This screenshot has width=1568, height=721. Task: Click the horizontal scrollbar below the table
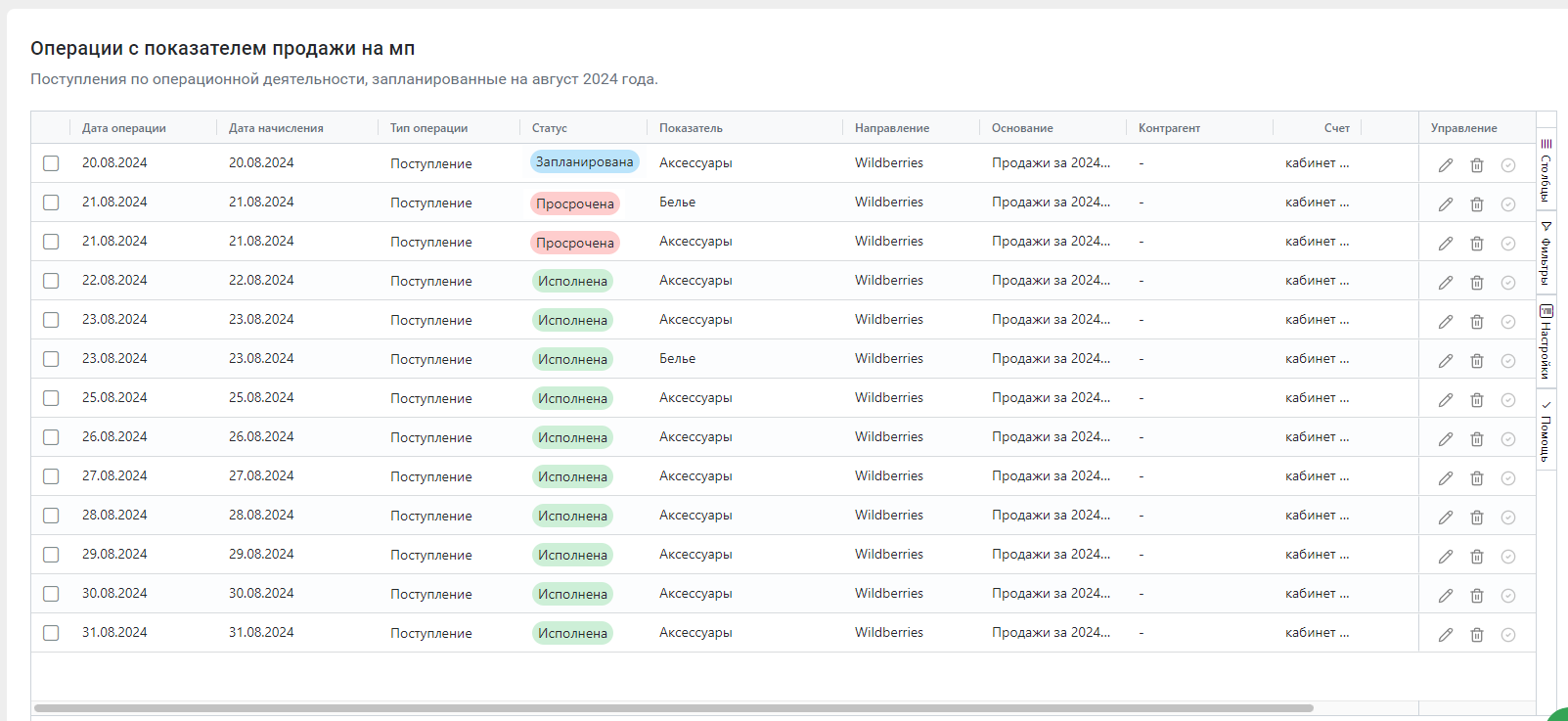(674, 708)
